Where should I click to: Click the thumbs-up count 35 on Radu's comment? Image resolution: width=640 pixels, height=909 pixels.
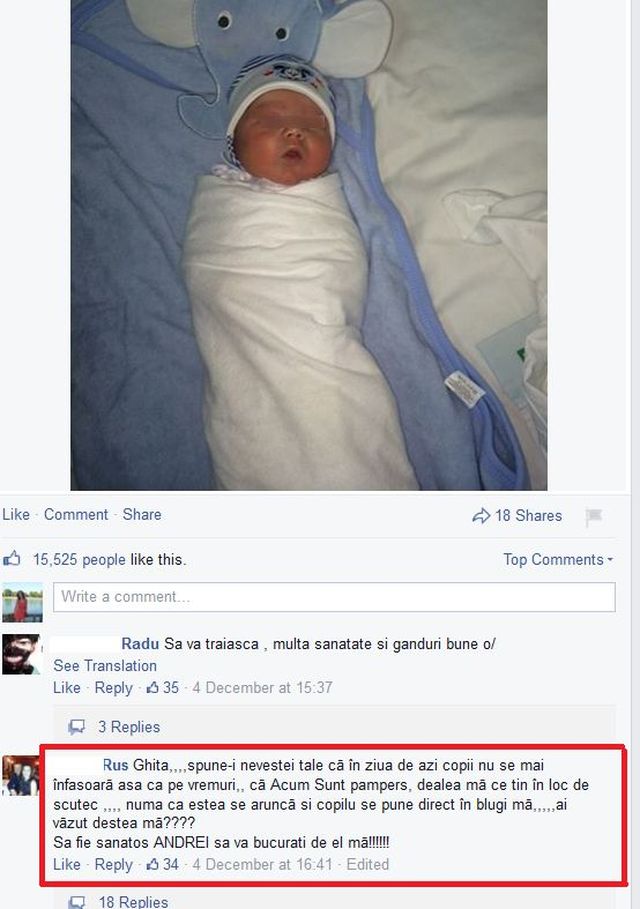click(163, 688)
